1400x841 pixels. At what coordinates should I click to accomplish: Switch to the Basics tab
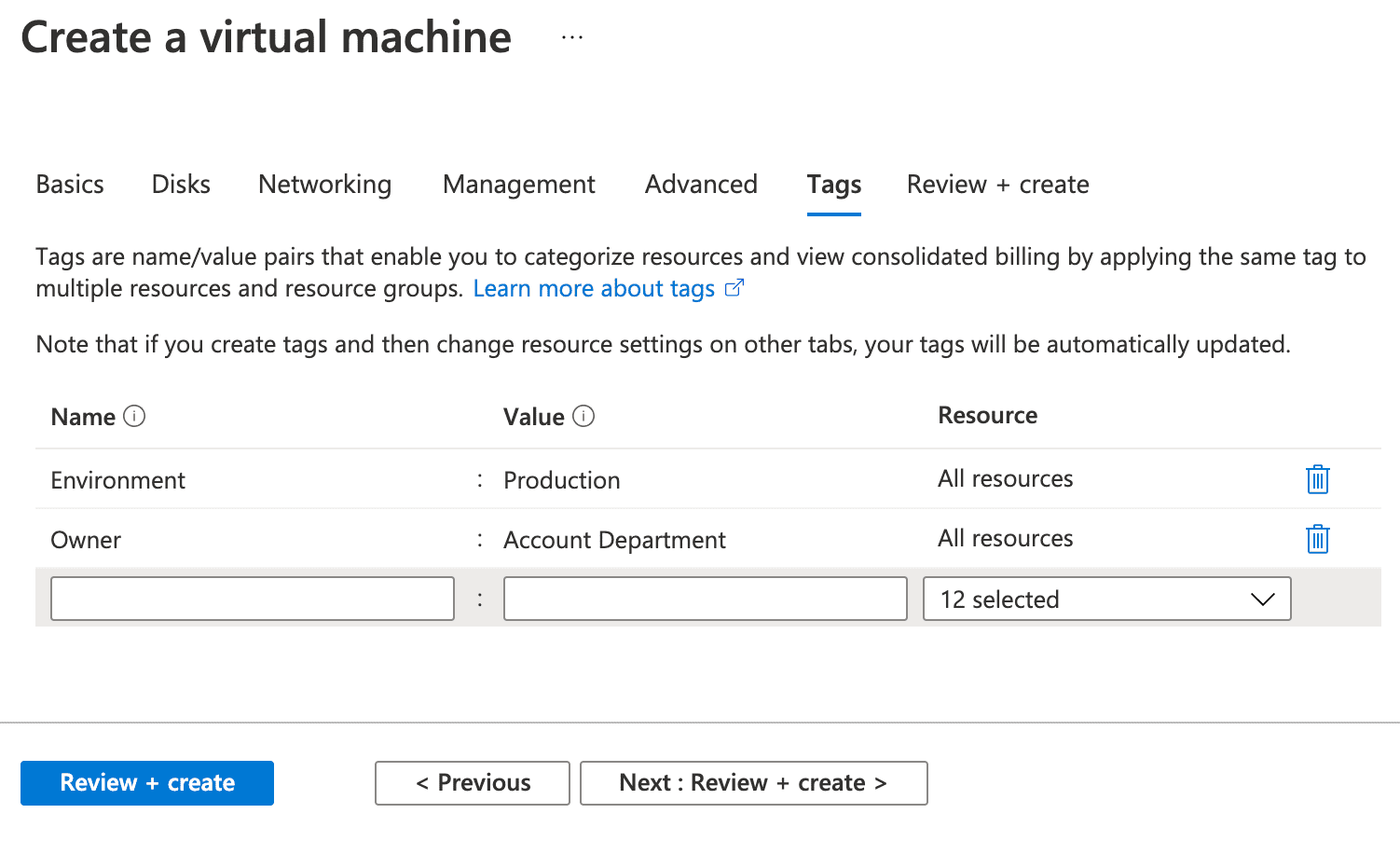click(69, 184)
